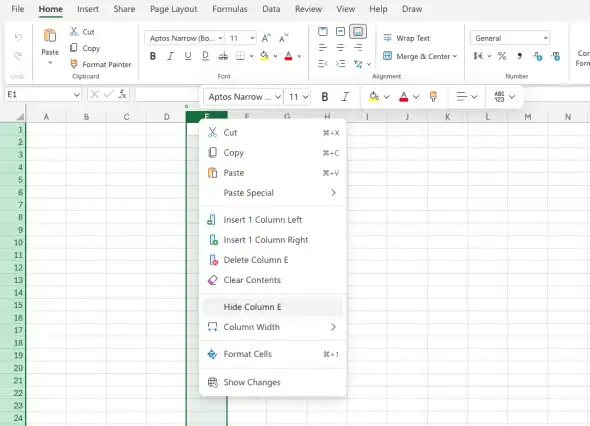This screenshot has height=426, width=590.
Task: Click the Undo arrow icon
Action: [x=18, y=37]
